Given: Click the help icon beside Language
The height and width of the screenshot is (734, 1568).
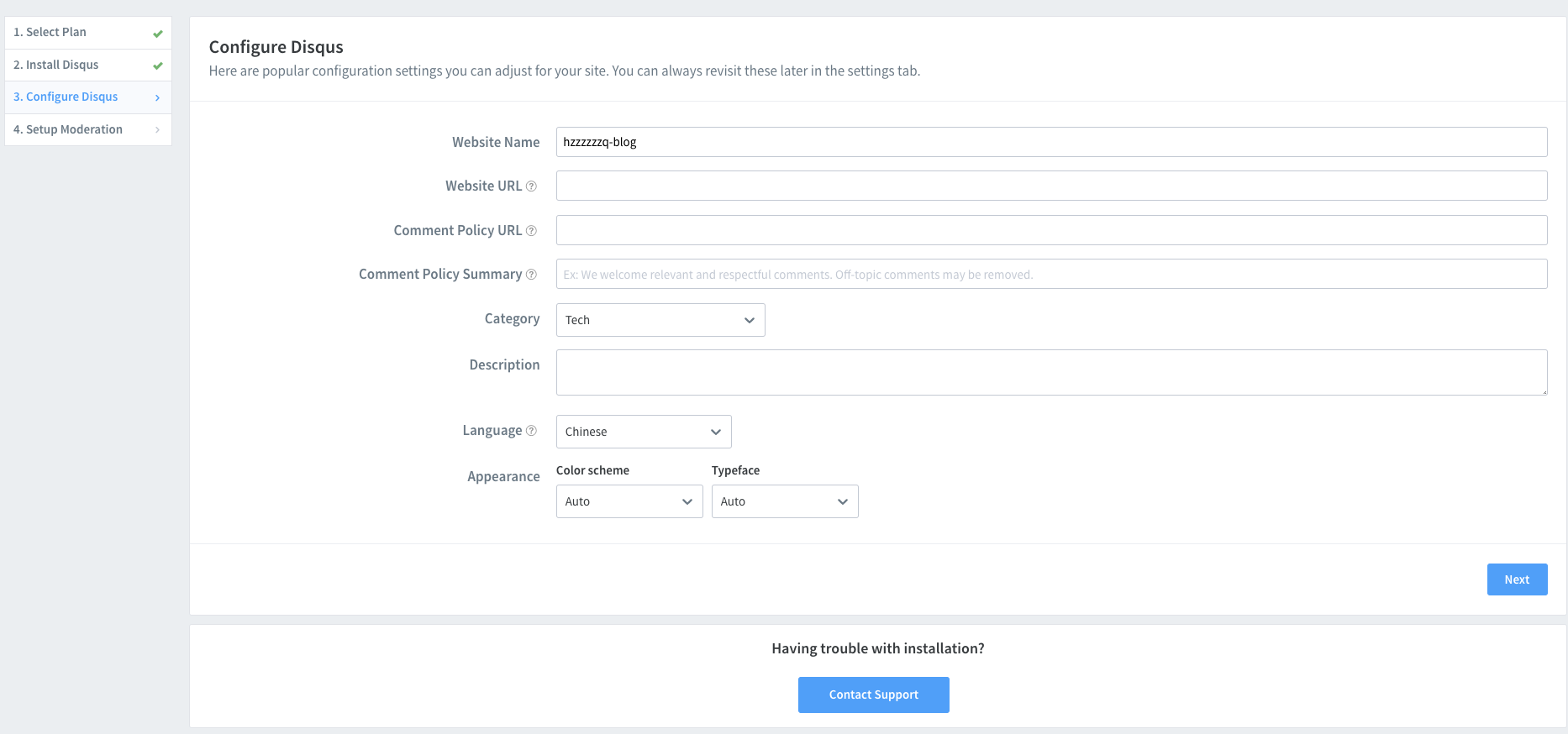Looking at the screenshot, I should [531, 431].
